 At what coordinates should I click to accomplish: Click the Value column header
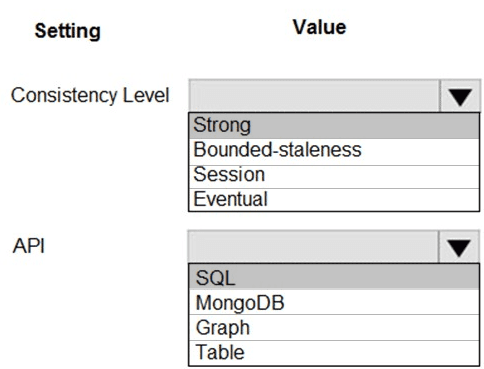pyautogui.click(x=320, y=27)
